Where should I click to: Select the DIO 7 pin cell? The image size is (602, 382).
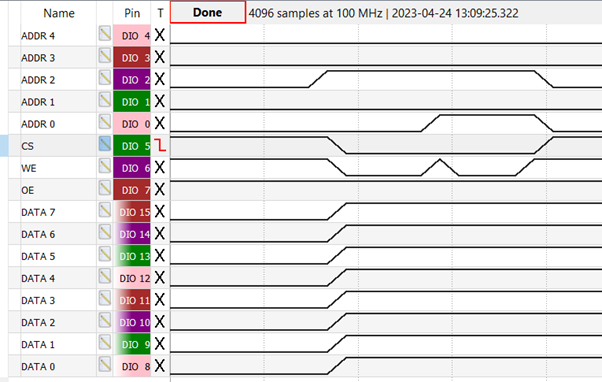click(132, 190)
